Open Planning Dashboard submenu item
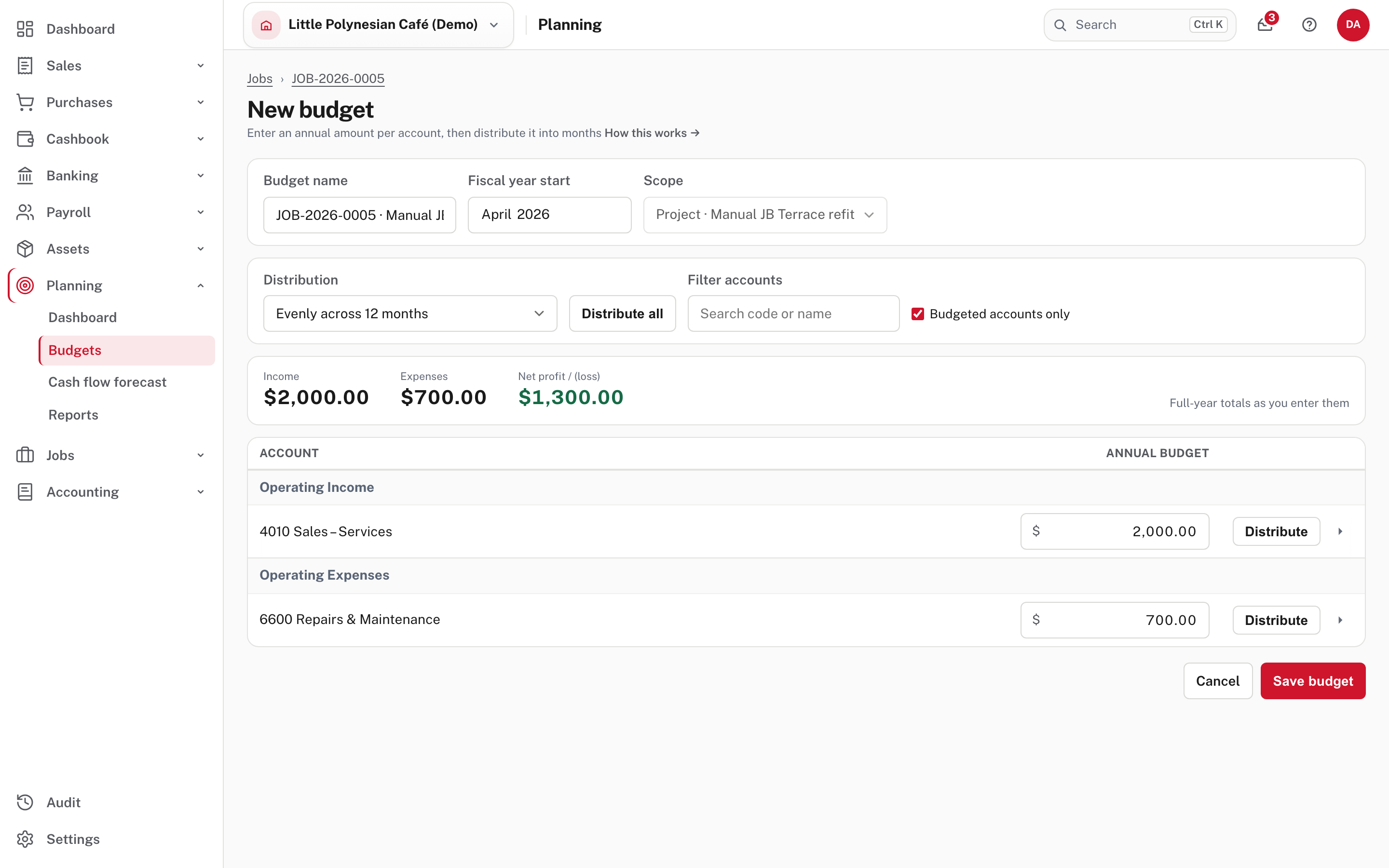The height and width of the screenshot is (868, 1389). 82,317
